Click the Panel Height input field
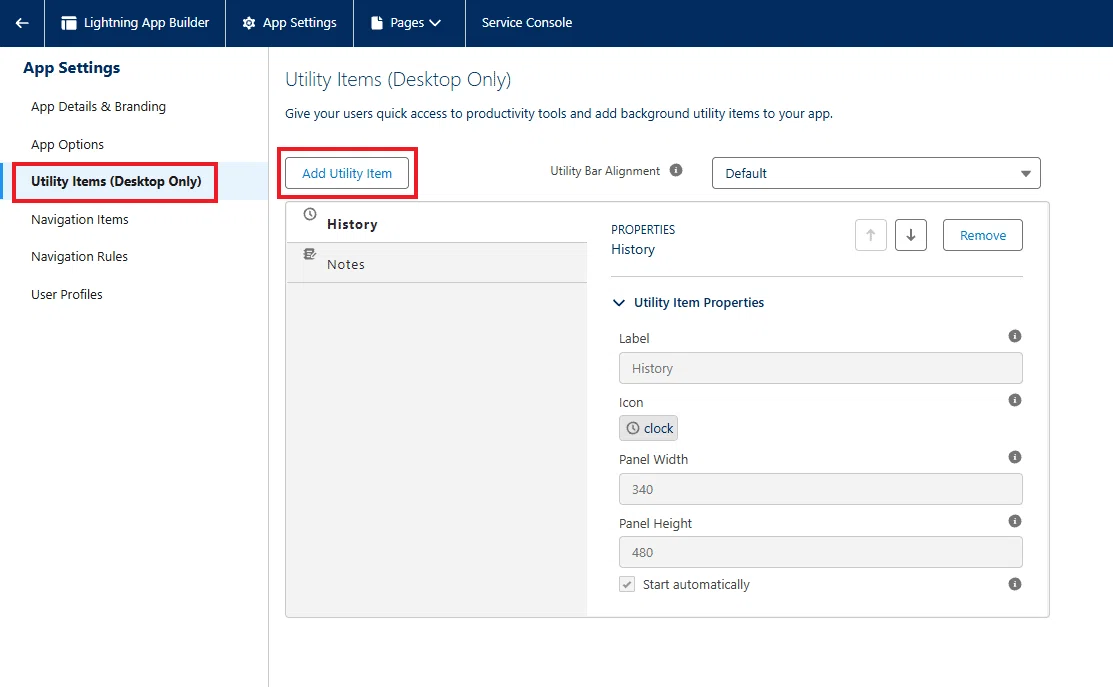Screen dimensions: 1113x687 [x=821, y=552]
